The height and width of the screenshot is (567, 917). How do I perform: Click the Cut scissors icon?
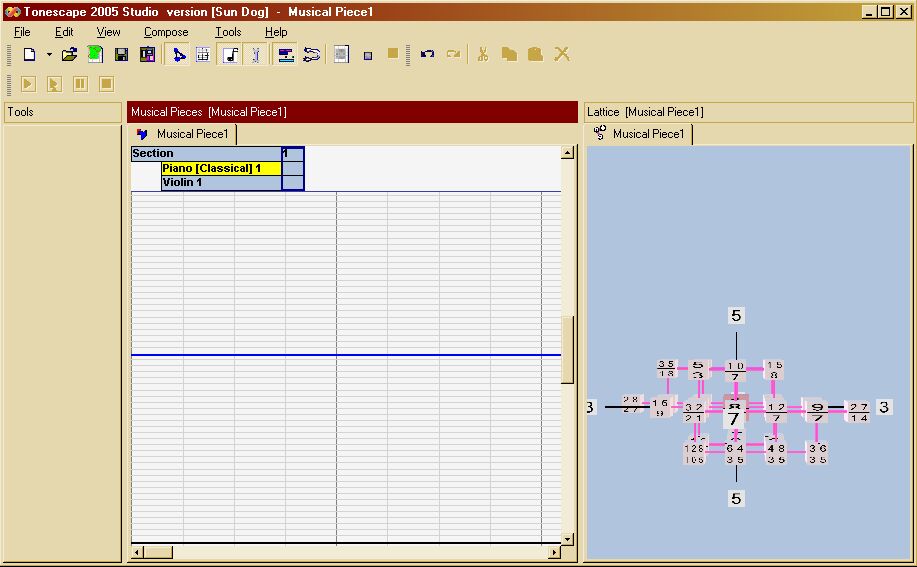(x=482, y=55)
